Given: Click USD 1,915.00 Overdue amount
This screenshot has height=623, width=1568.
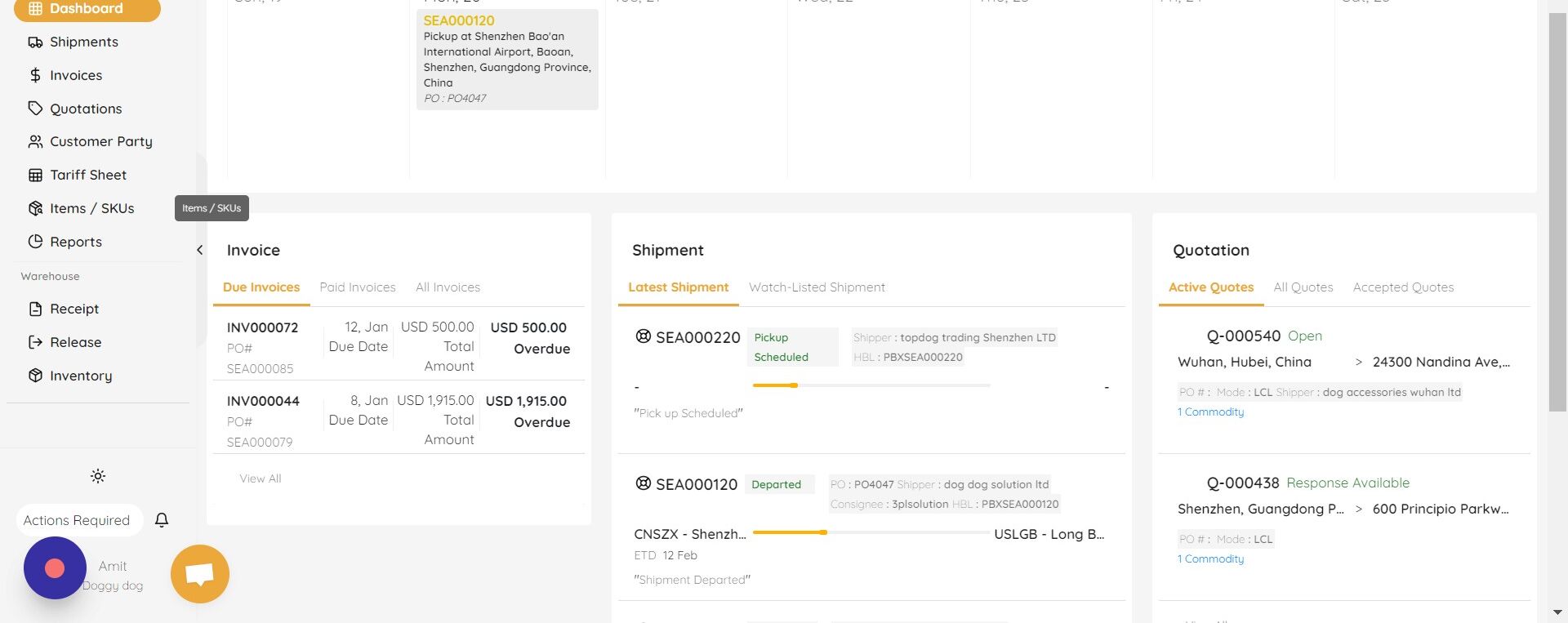Looking at the screenshot, I should [x=527, y=412].
